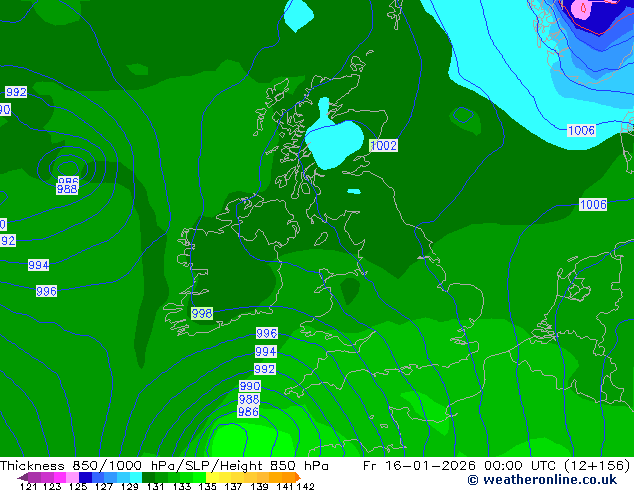The width and height of the screenshot is (634, 490).
Task: Click the dark blue swatch above legend value 125
Action: point(85,477)
